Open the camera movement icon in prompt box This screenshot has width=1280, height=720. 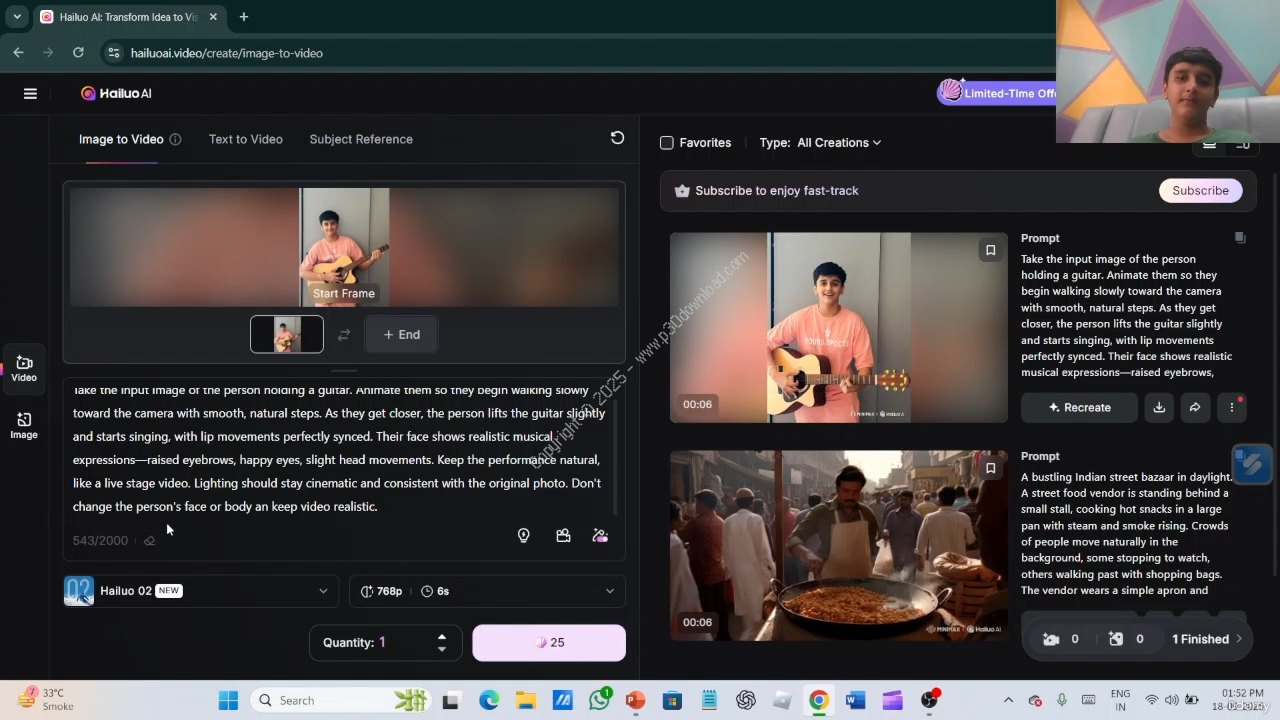point(563,536)
